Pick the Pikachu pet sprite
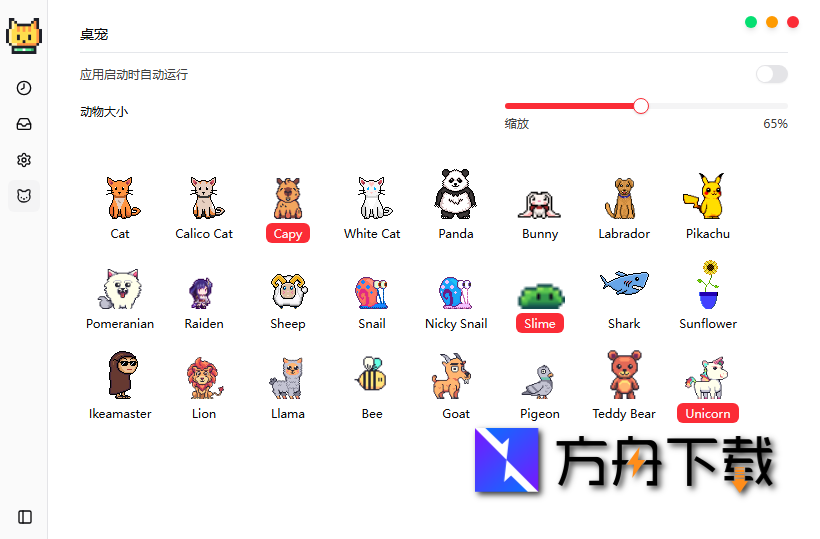Screen dimensions: 820x539 (705, 196)
